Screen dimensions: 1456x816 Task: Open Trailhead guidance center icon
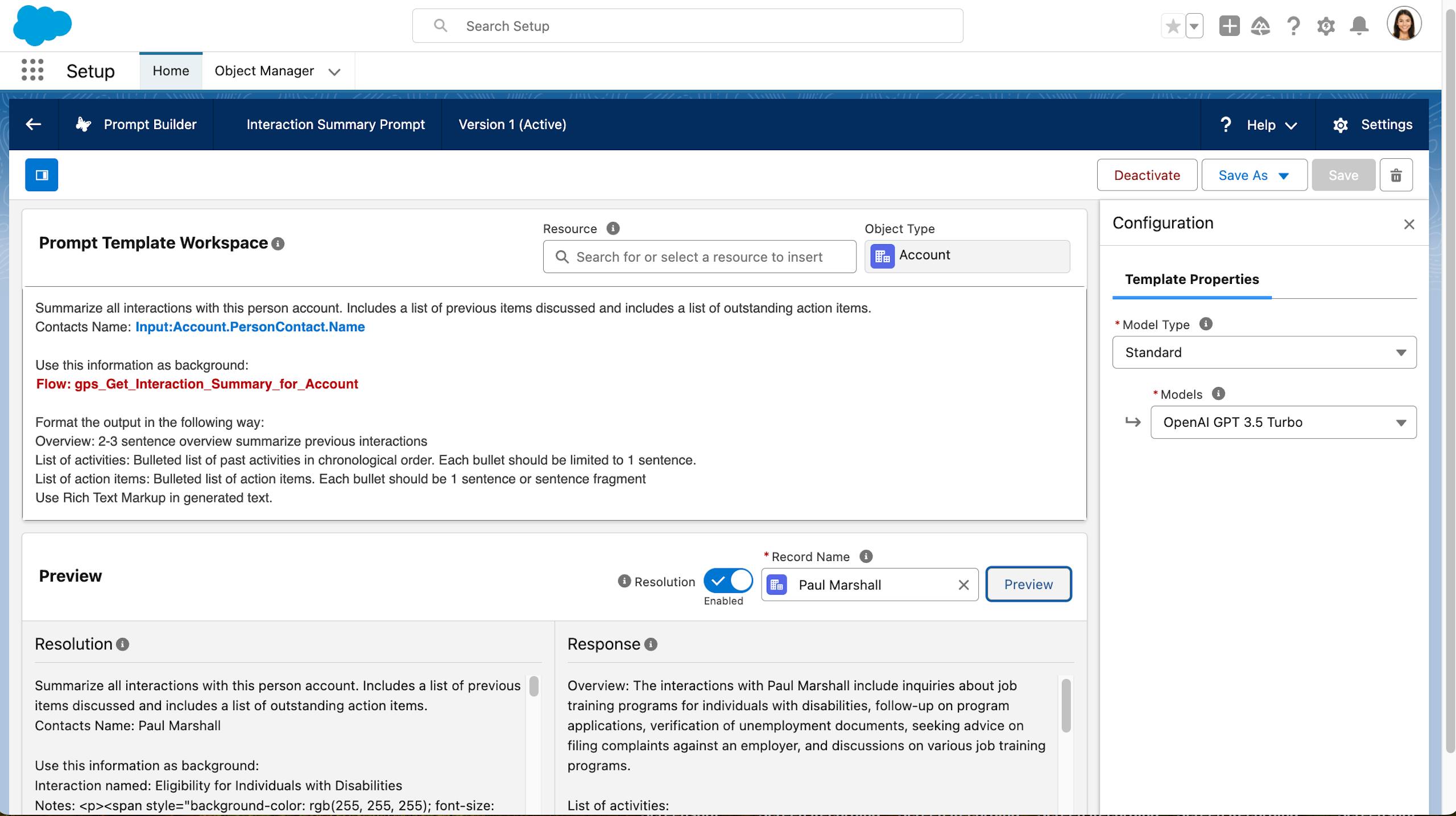(1260, 26)
